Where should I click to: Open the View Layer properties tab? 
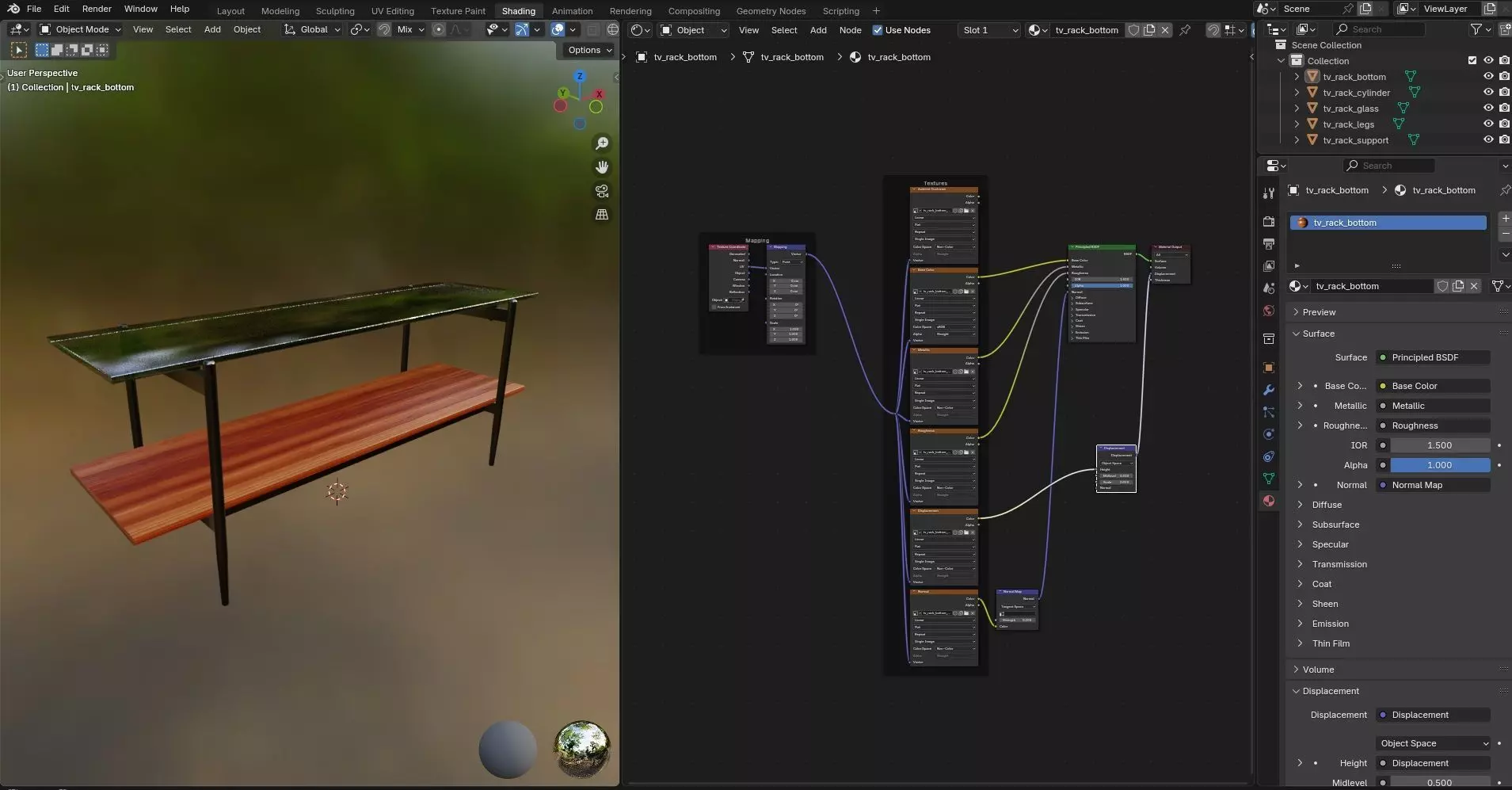(x=1269, y=266)
